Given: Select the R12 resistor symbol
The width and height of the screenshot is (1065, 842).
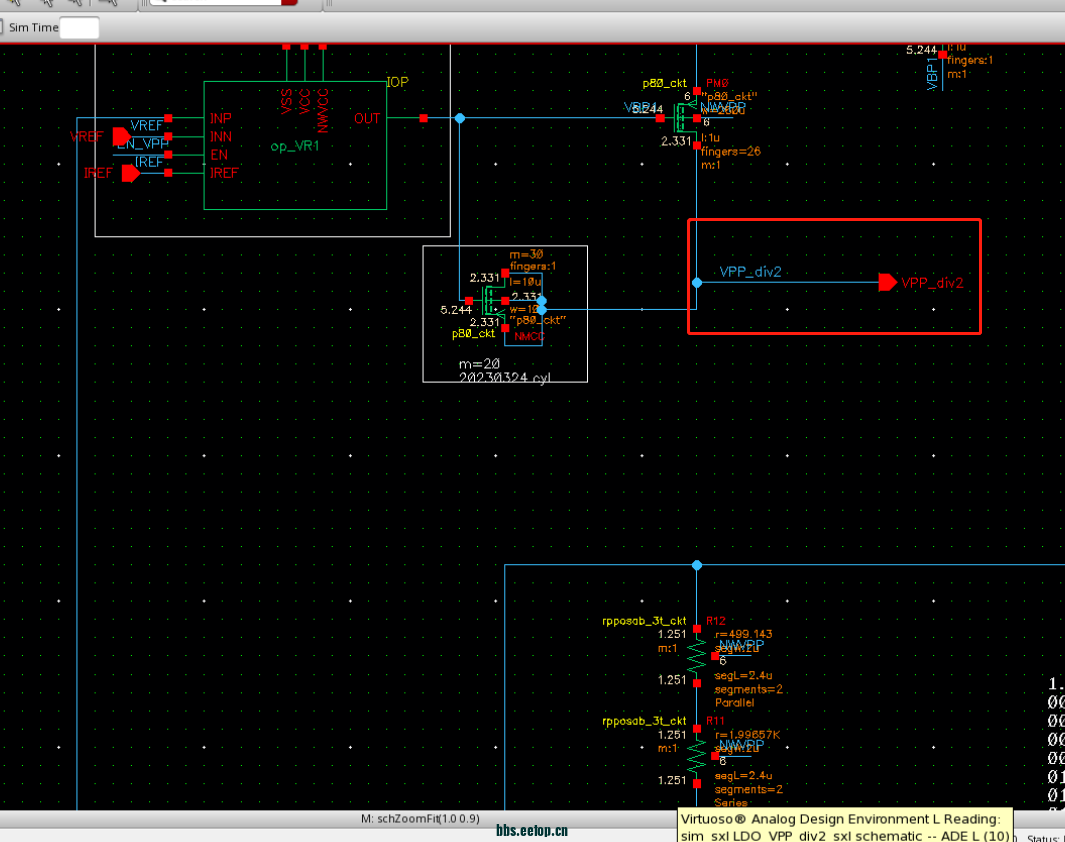Looking at the screenshot, I should [x=697, y=657].
